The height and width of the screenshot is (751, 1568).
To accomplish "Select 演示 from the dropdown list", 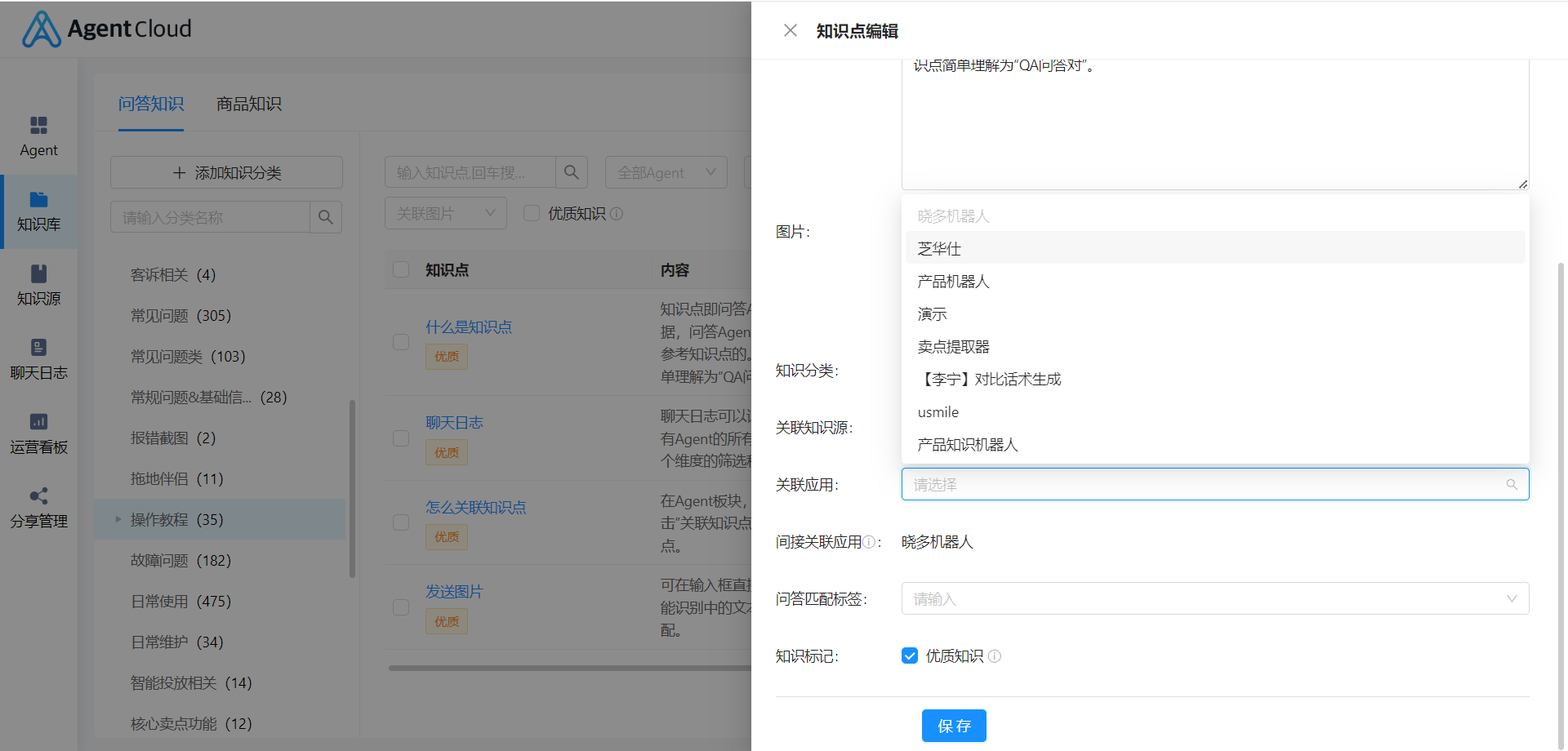I will (x=1215, y=313).
